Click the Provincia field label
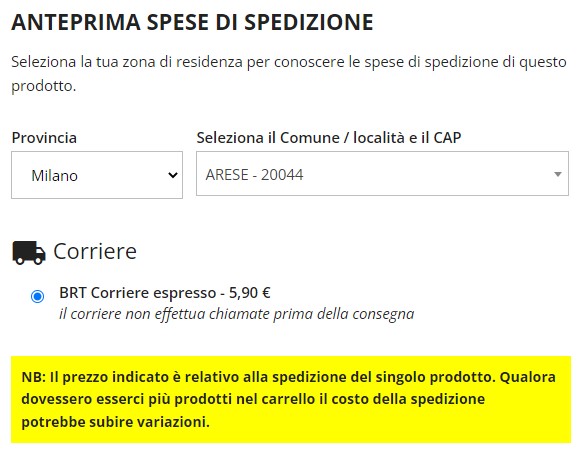The width and height of the screenshot is (580, 455). [x=44, y=138]
